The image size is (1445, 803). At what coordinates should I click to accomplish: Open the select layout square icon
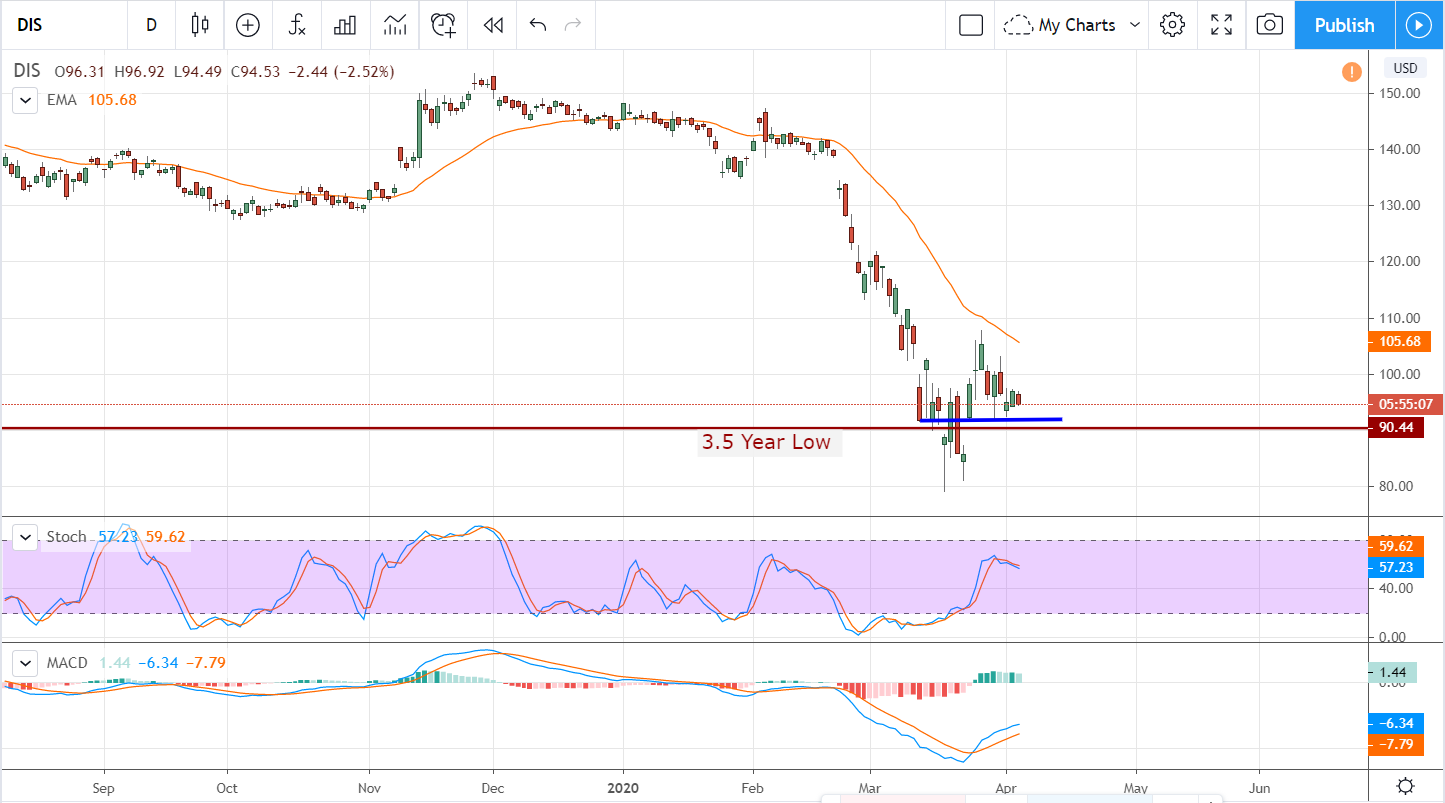point(970,25)
